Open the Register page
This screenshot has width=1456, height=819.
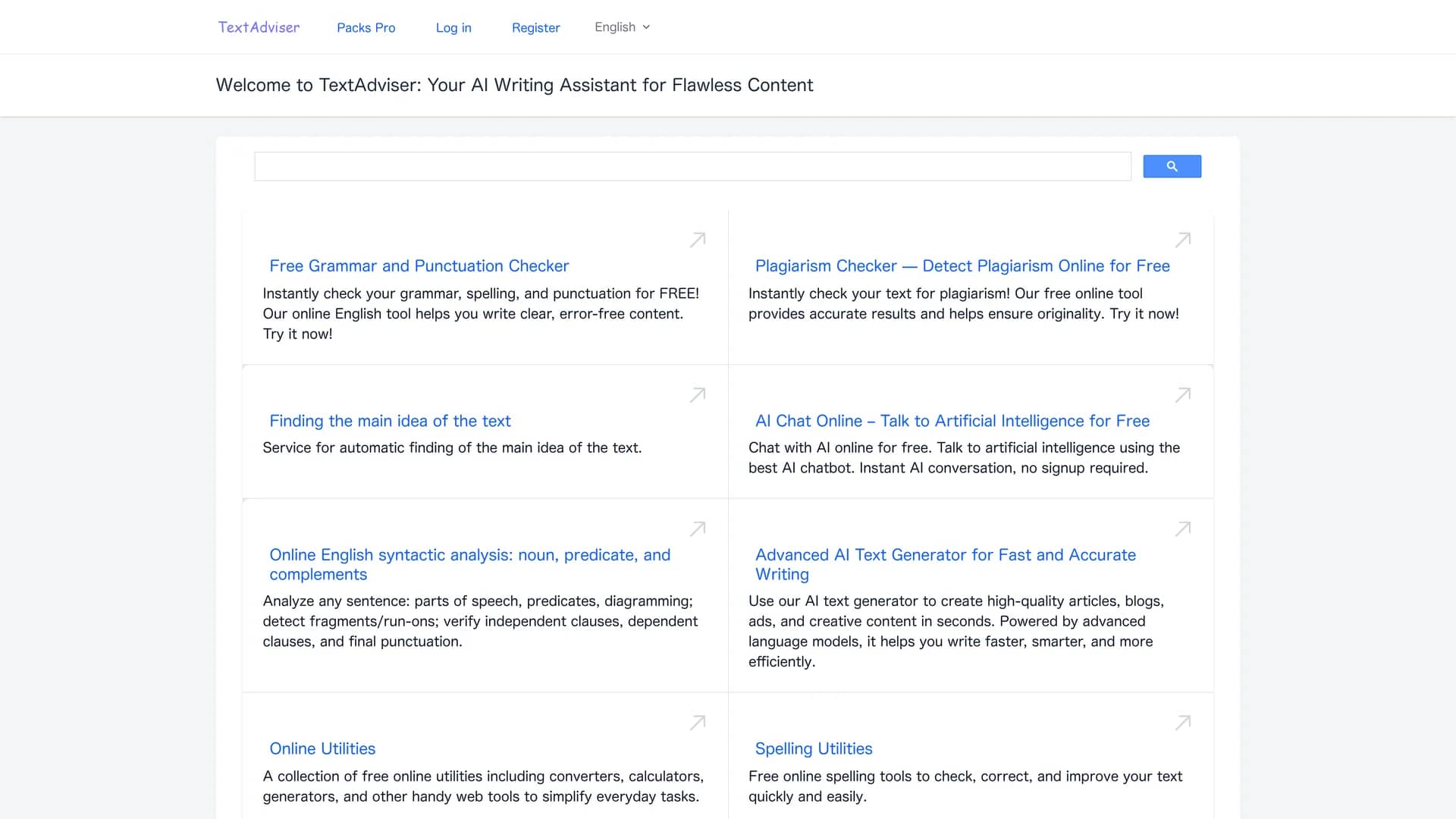(535, 28)
